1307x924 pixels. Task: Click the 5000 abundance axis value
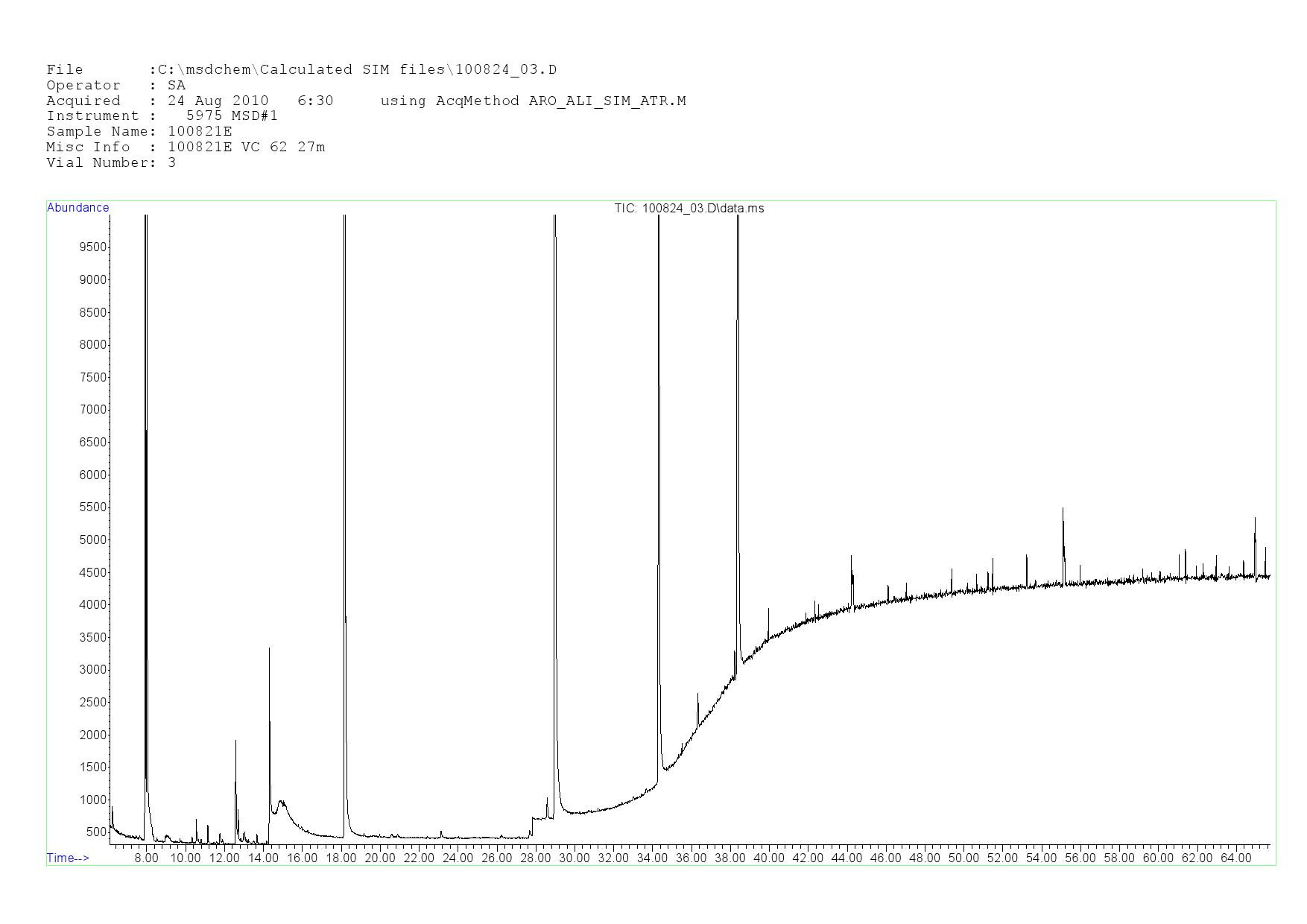[x=93, y=540]
